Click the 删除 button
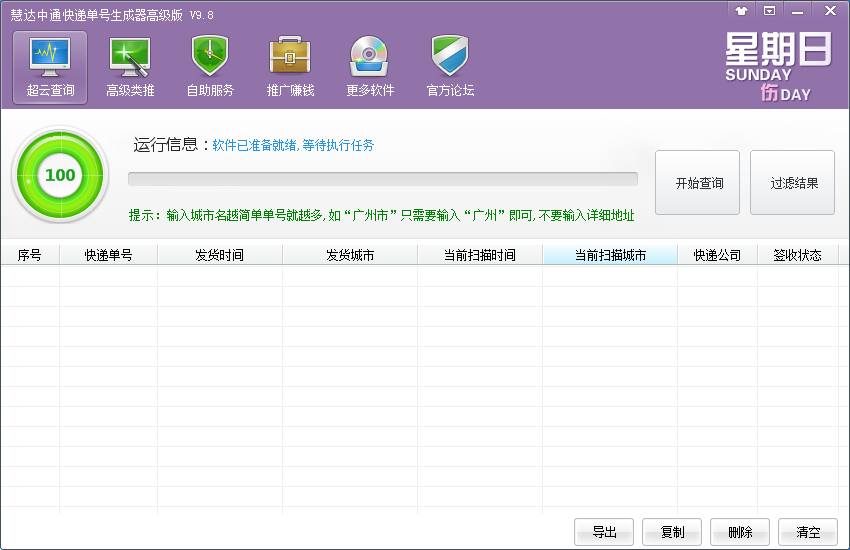Image resolution: width=850 pixels, height=550 pixels. pyautogui.click(x=740, y=532)
